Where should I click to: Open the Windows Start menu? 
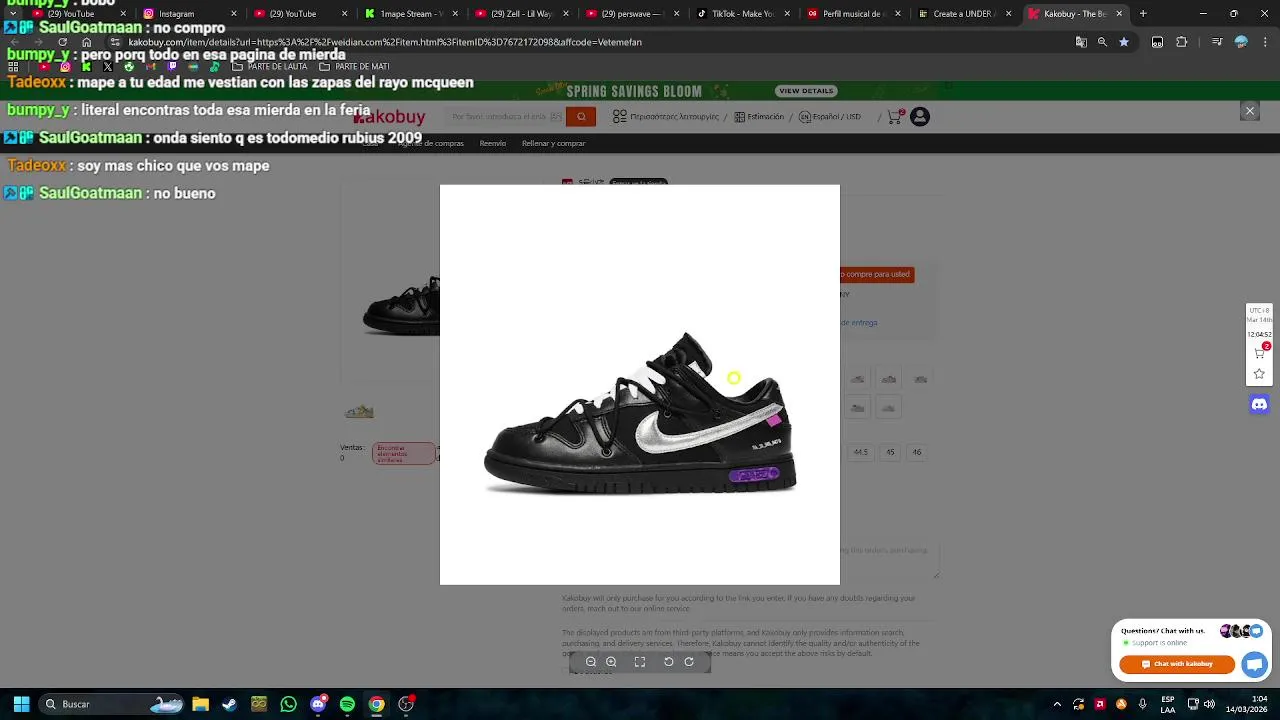click(21, 704)
